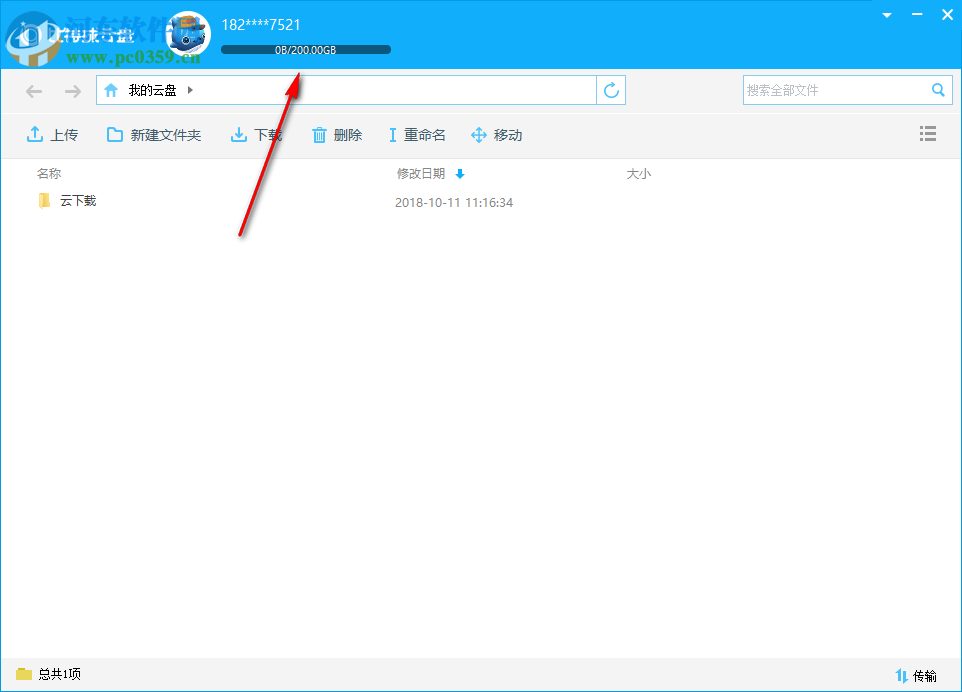This screenshot has height=692, width=962.
Task: Open the user avatar profile
Action: (x=188, y=34)
